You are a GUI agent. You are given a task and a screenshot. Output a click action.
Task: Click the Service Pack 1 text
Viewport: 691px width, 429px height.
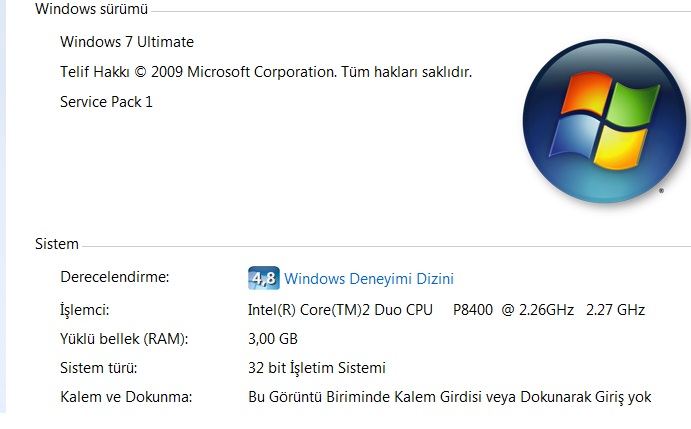point(106,102)
